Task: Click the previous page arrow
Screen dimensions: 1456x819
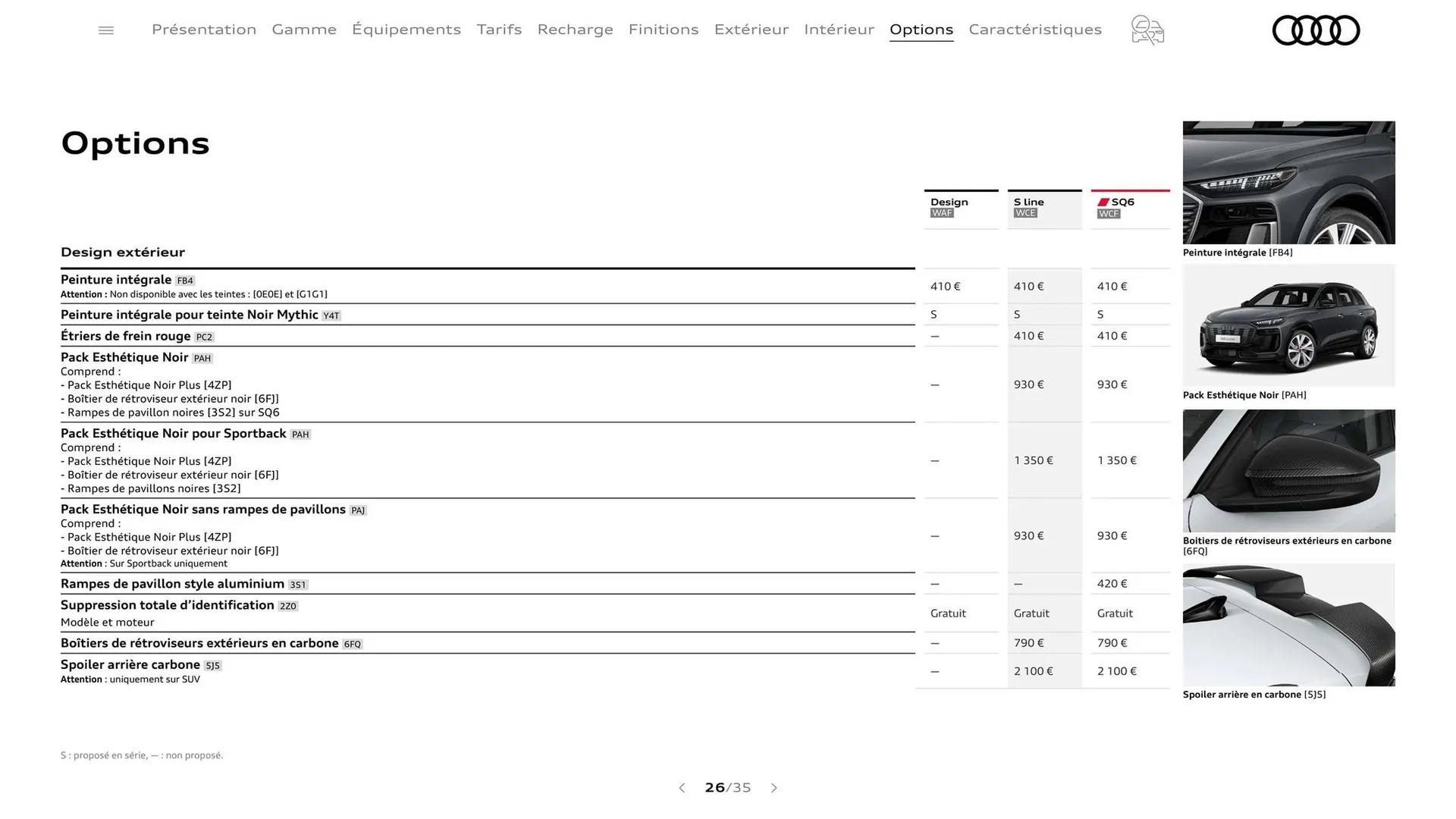Action: pos(681,788)
